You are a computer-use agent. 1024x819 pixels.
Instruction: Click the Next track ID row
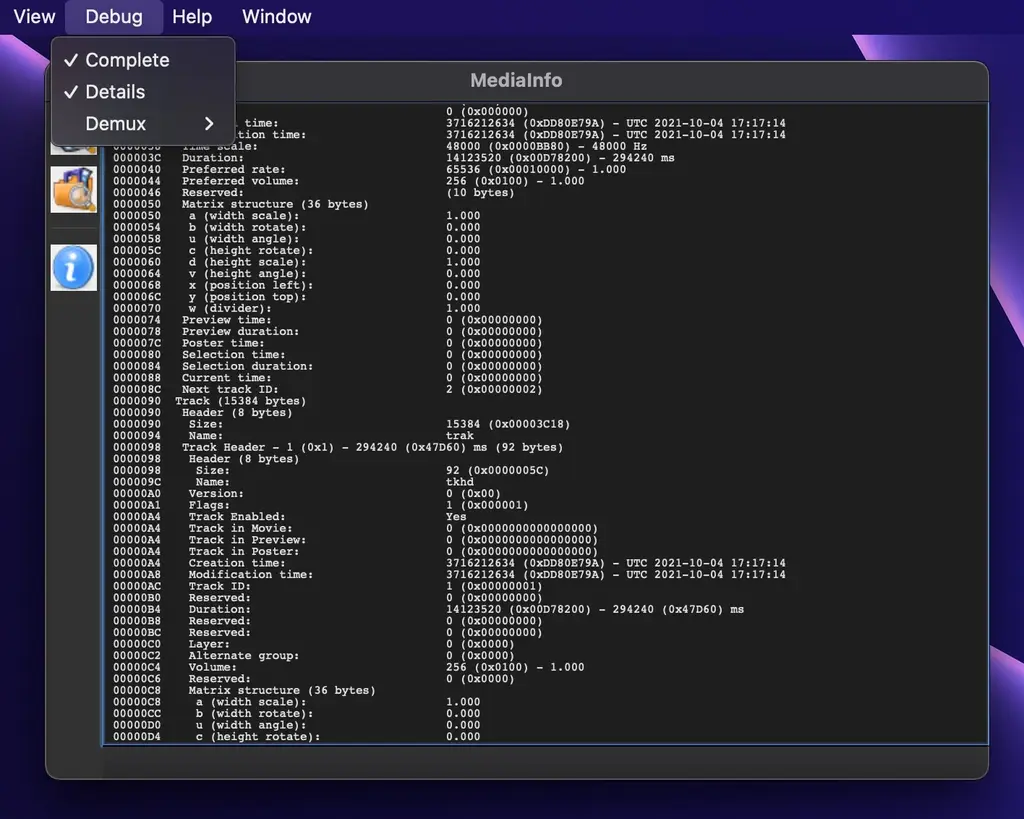(x=328, y=390)
